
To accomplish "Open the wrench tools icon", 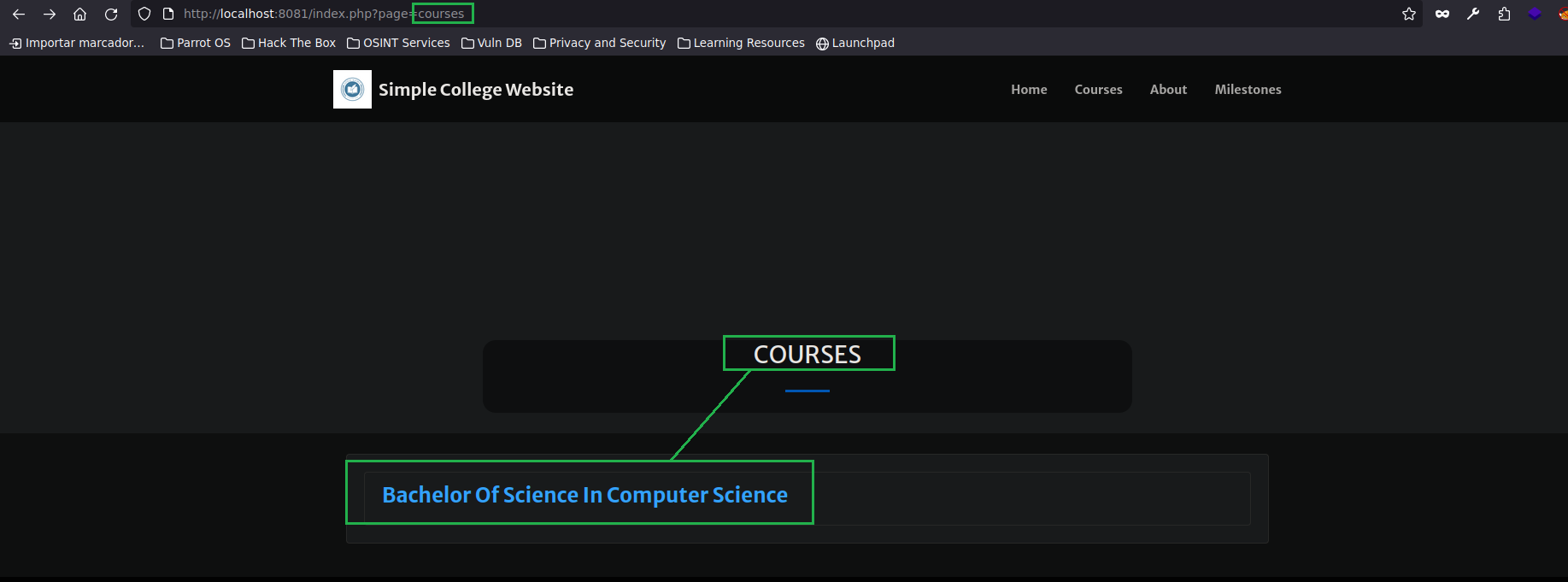I will [x=1473, y=14].
